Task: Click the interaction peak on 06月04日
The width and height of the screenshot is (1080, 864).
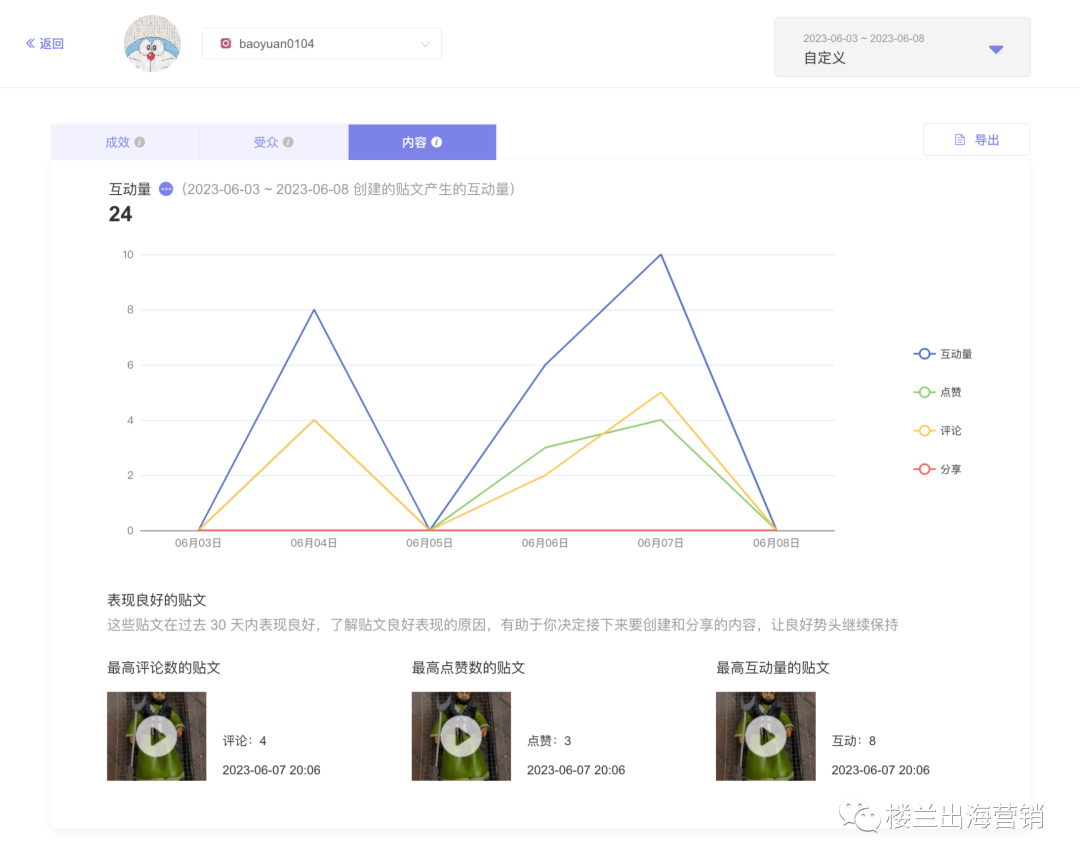Action: (x=314, y=310)
